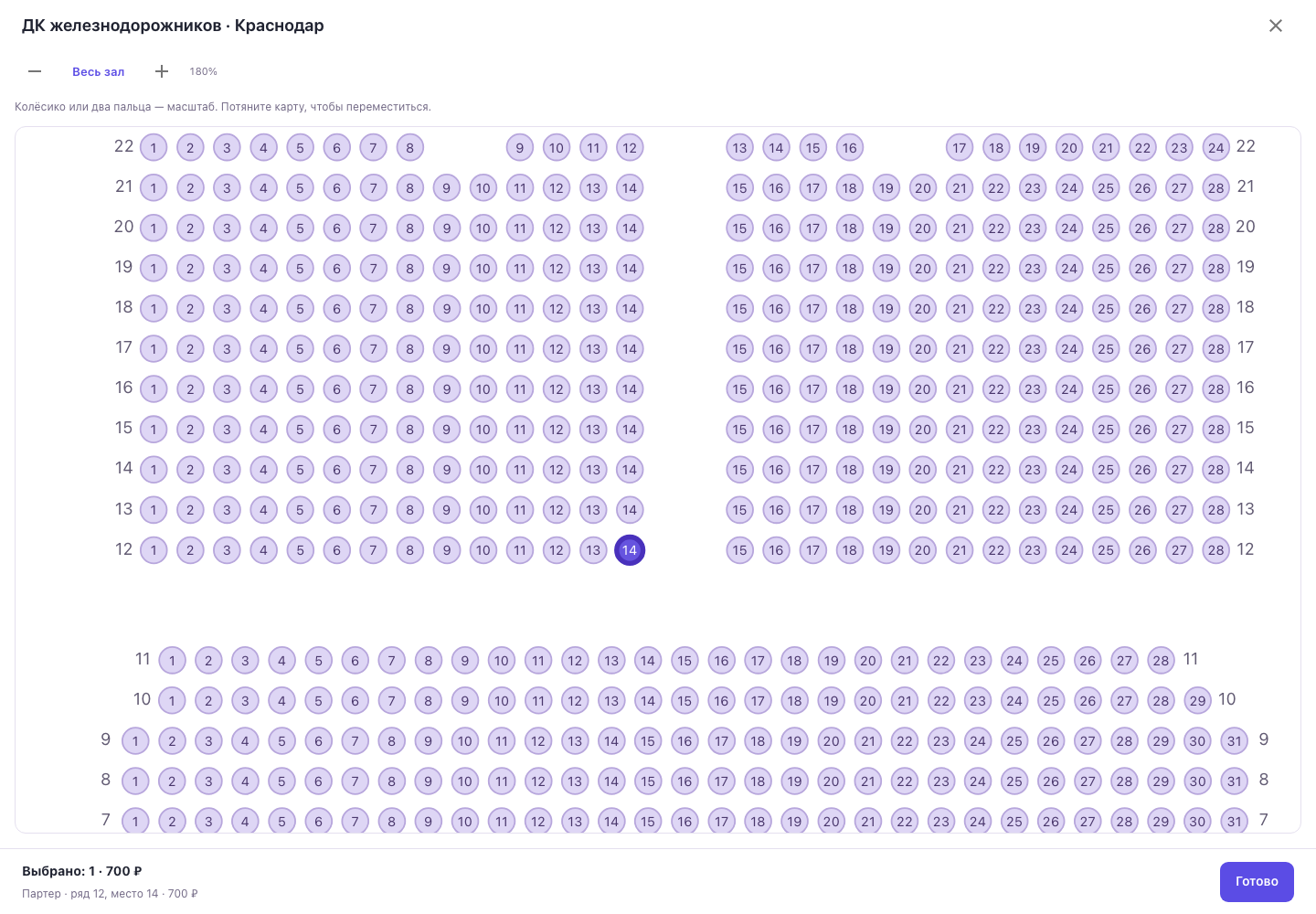This screenshot has width=1316, height=914.
Task: Select seat 1 in row 22
Action: point(154,148)
